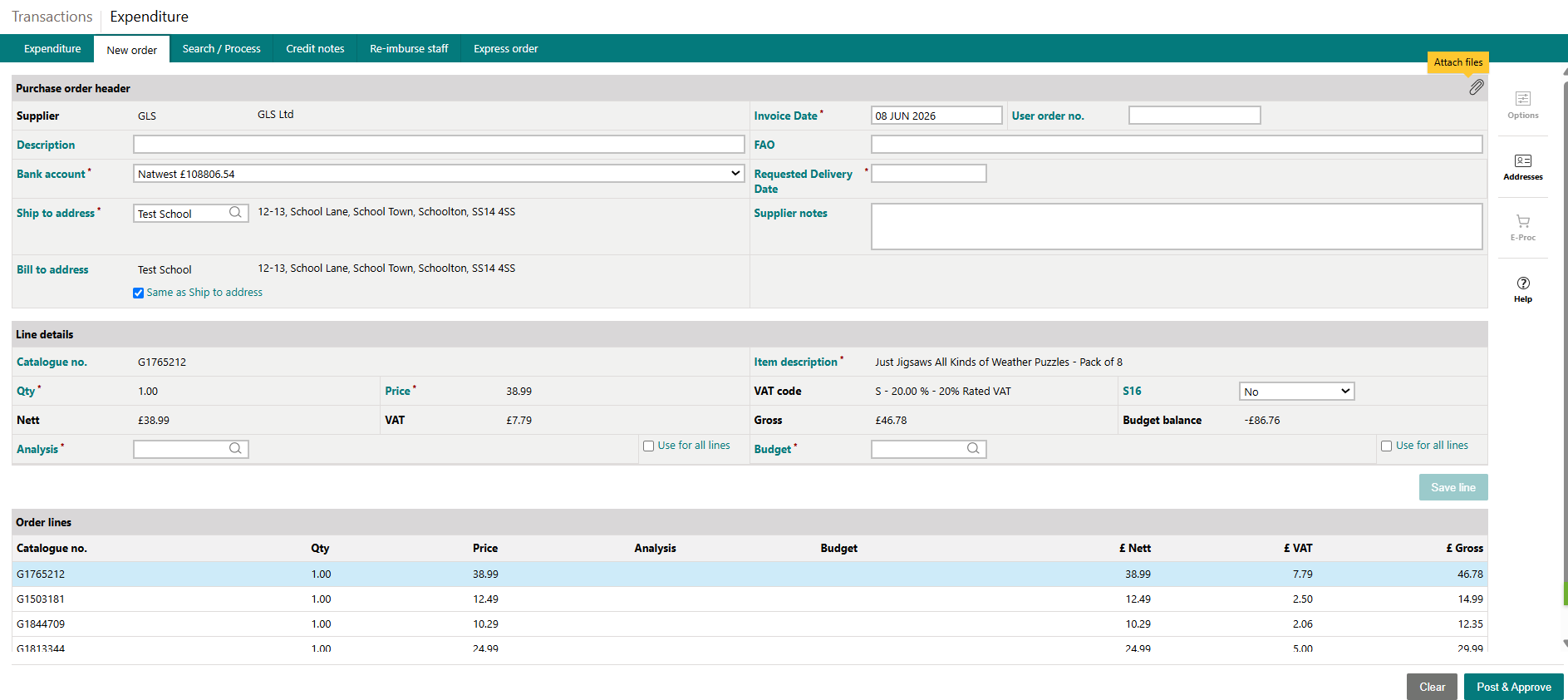Switch to the Expenditure tab
Image resolution: width=1568 pixels, height=700 pixels.
(52, 49)
